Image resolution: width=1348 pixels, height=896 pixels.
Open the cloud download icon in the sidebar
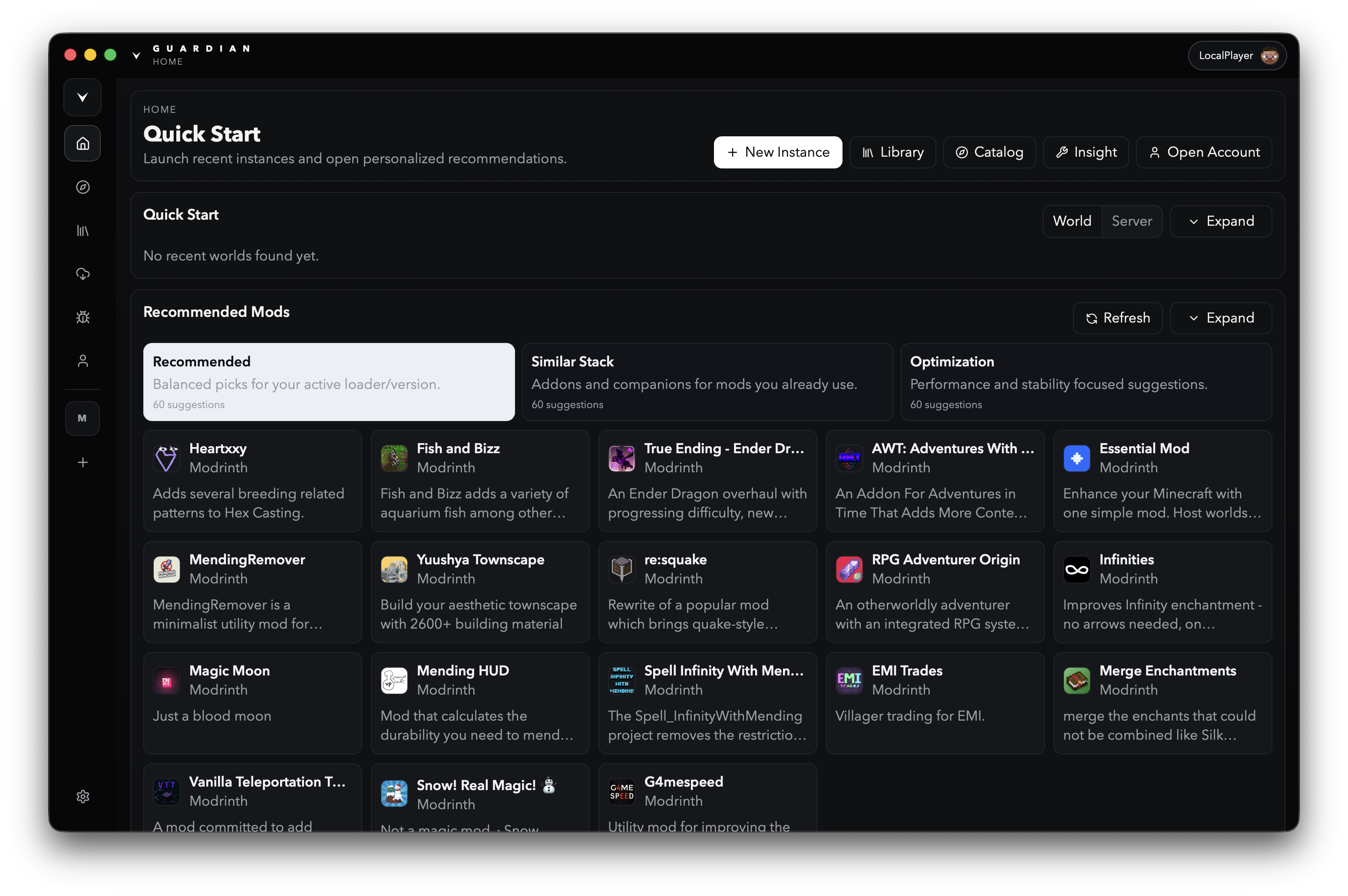pyautogui.click(x=83, y=274)
